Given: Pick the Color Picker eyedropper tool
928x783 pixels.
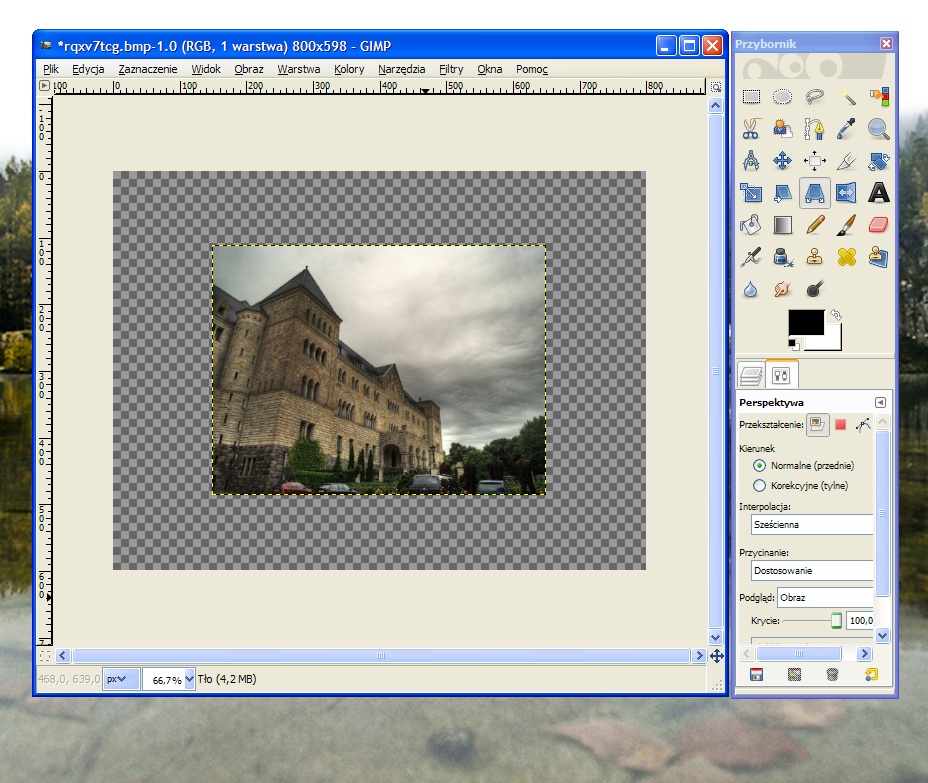Looking at the screenshot, I should pyautogui.click(x=847, y=129).
